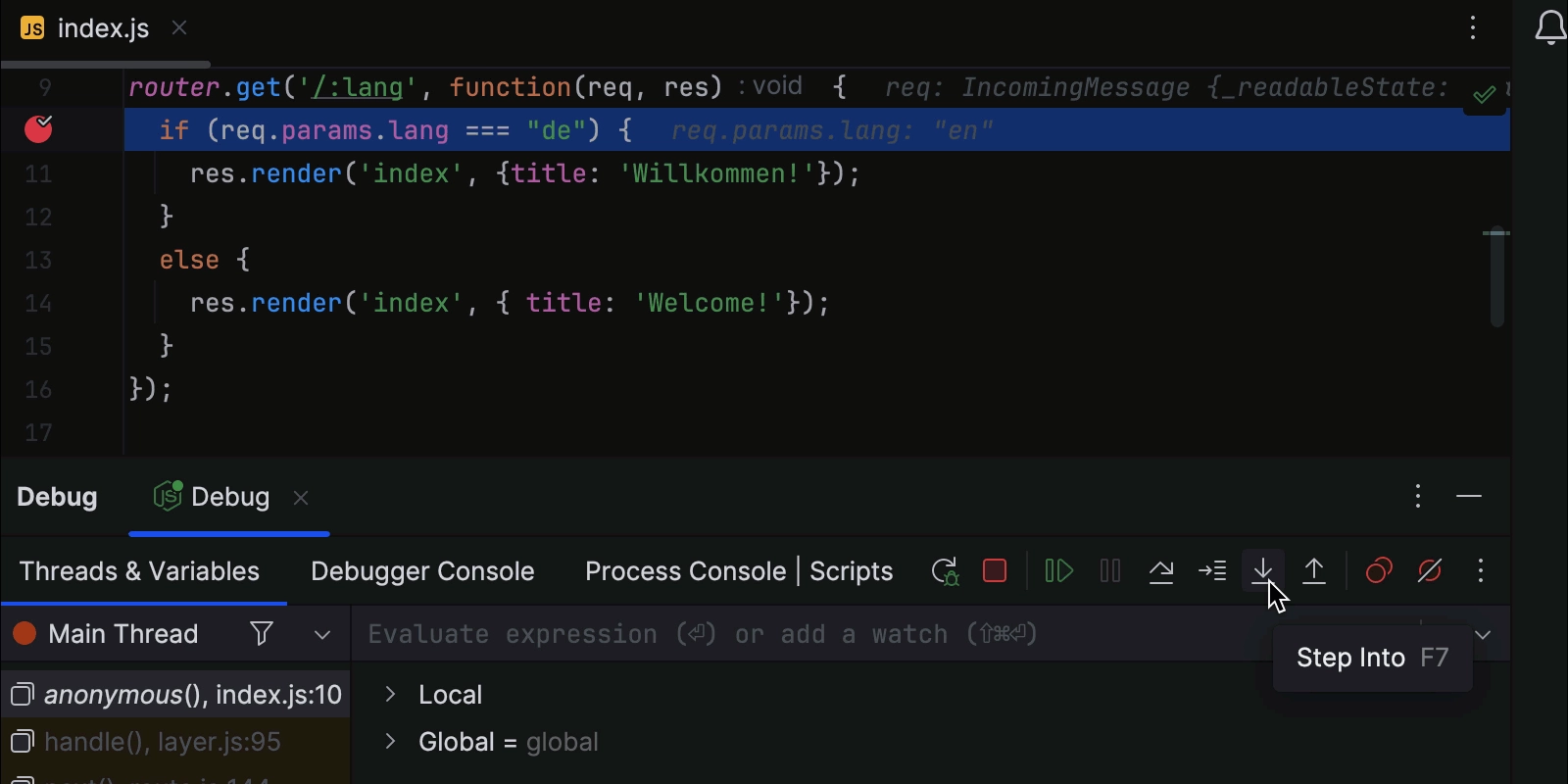
Task: Click the green inspection checkmark widget
Action: pos(1484,94)
